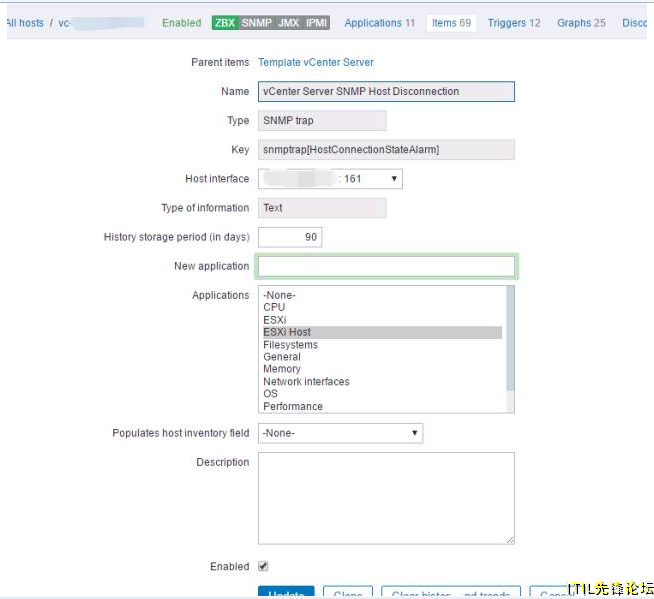Click the Clone button

(x=348, y=592)
